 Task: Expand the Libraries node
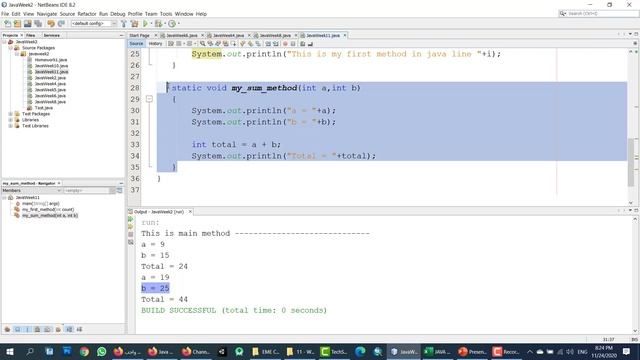pyautogui.click(x=11, y=120)
